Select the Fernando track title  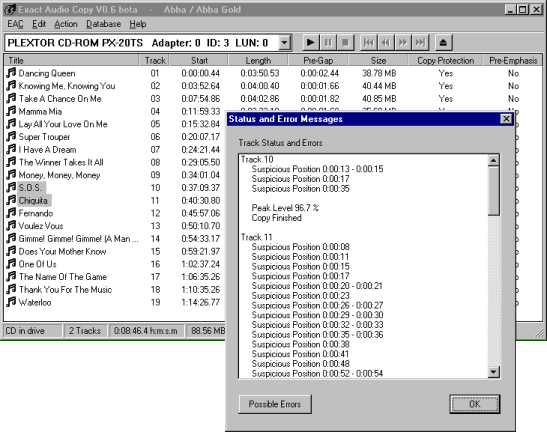coord(36,213)
